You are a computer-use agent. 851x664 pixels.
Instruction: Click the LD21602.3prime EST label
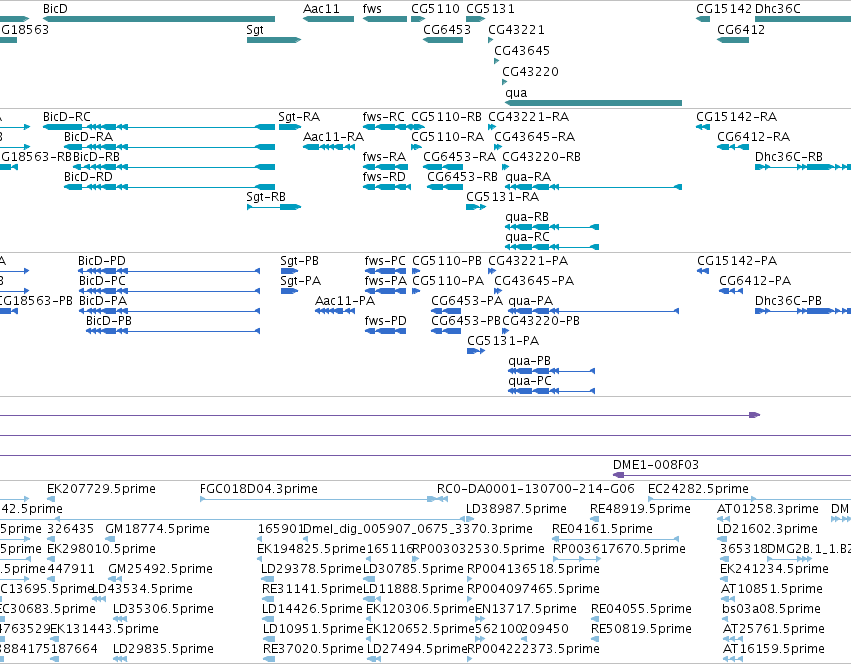coord(767,529)
